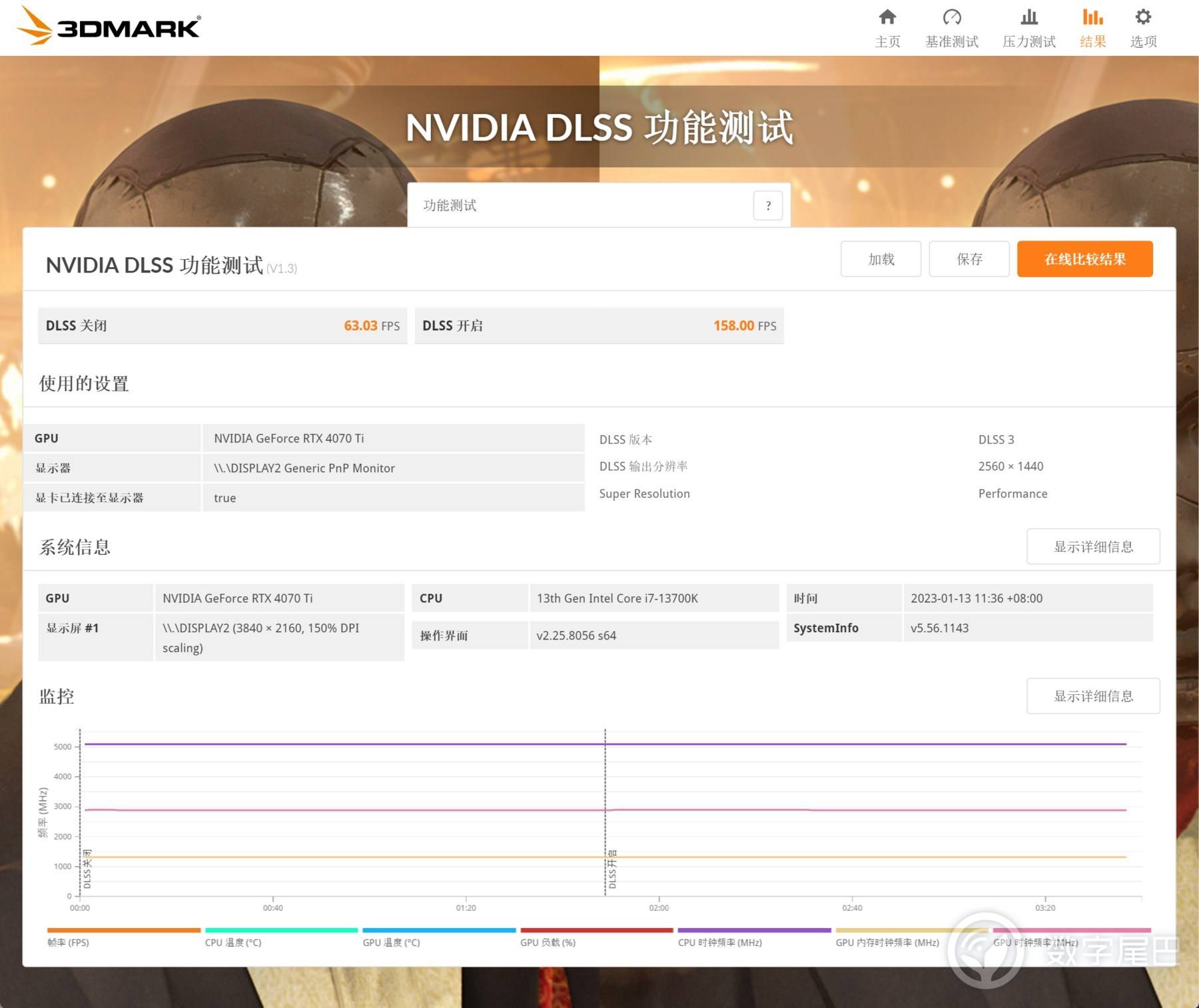Viewport: 1199px width, 1008px height.
Task: Click the 保存 save button
Action: coord(969,258)
